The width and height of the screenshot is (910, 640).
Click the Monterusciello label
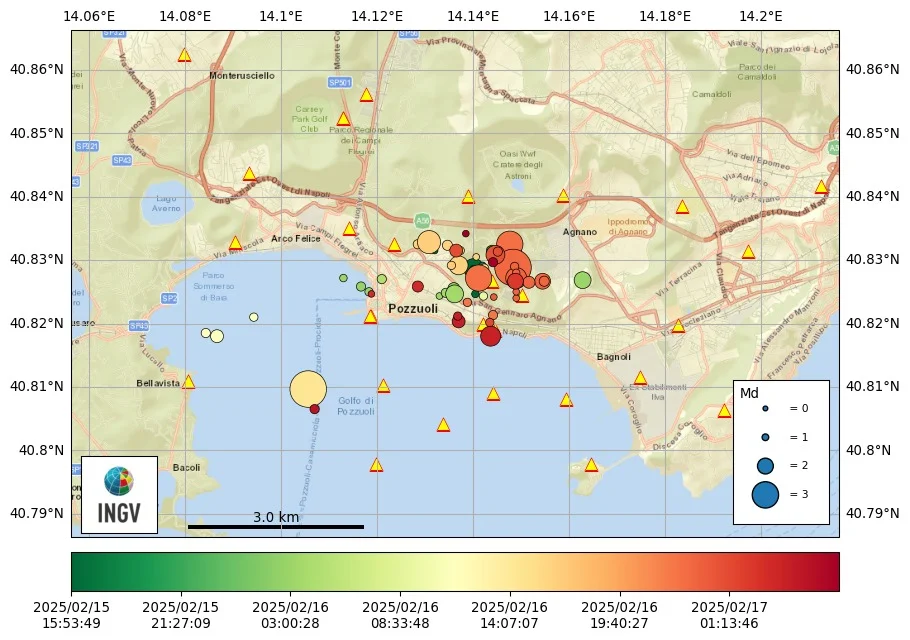[242, 75]
